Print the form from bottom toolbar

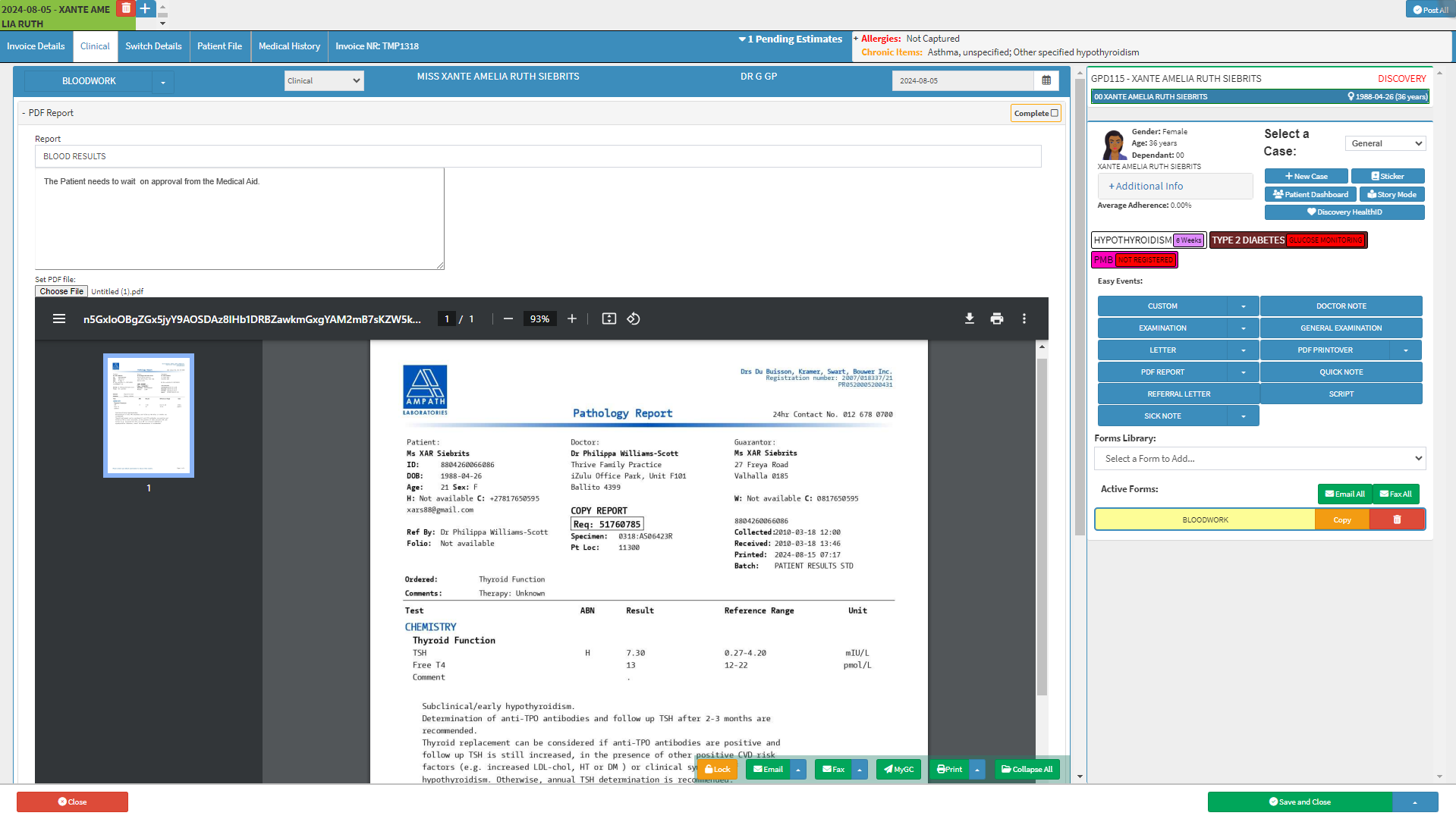coord(949,769)
